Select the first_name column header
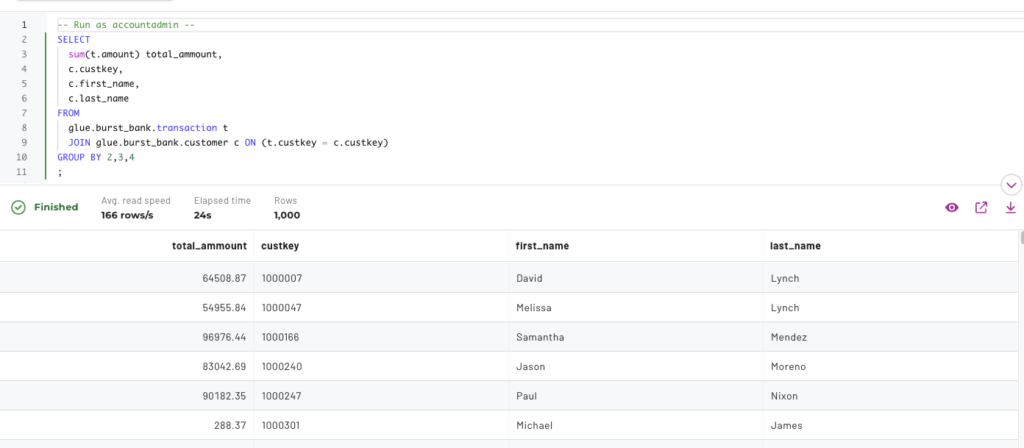Image resolution: width=1024 pixels, height=448 pixels. (x=543, y=246)
